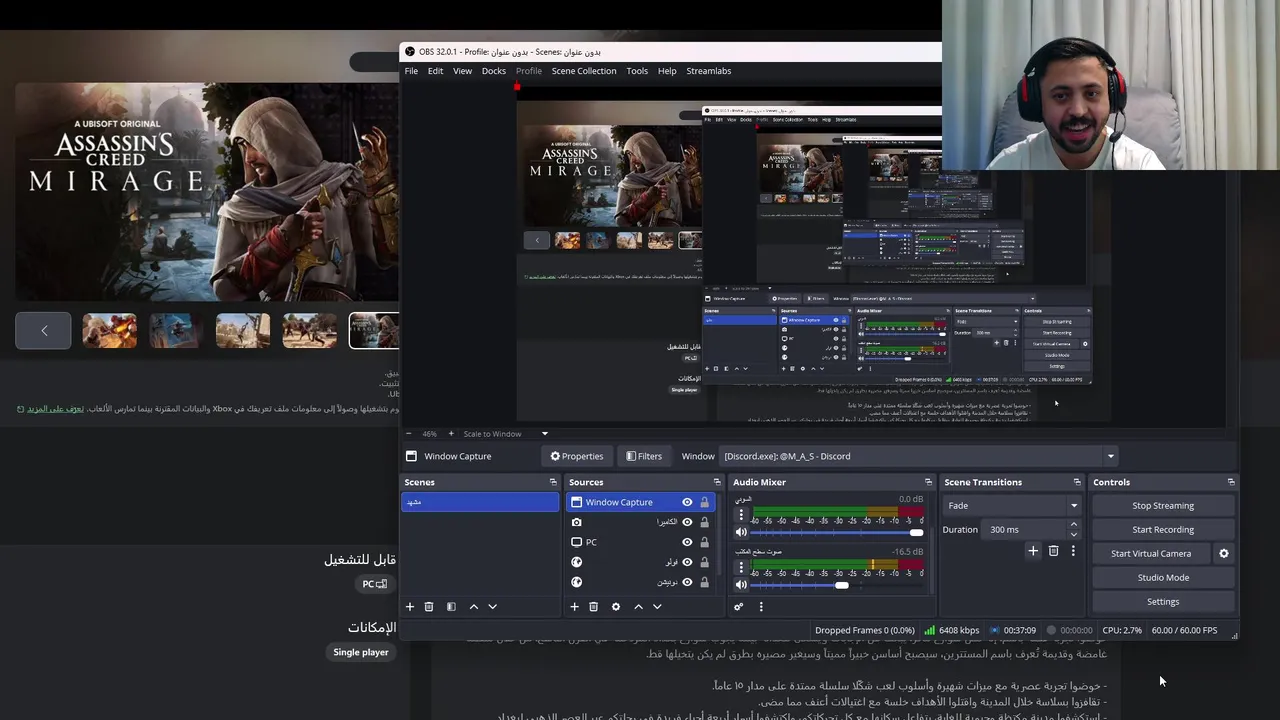Viewport: 1280px width, 720px height.
Task: Open Scale to Window dropdown
Action: (x=506, y=434)
